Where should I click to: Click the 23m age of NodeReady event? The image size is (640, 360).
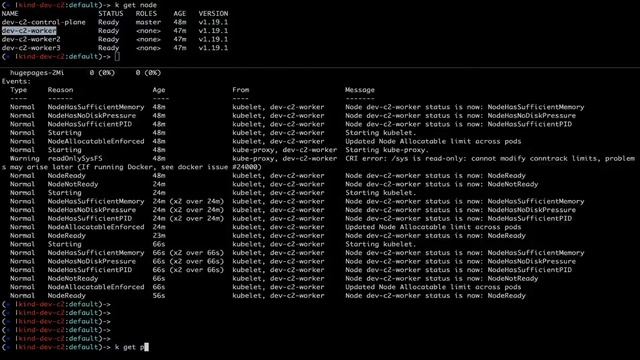pos(159,236)
